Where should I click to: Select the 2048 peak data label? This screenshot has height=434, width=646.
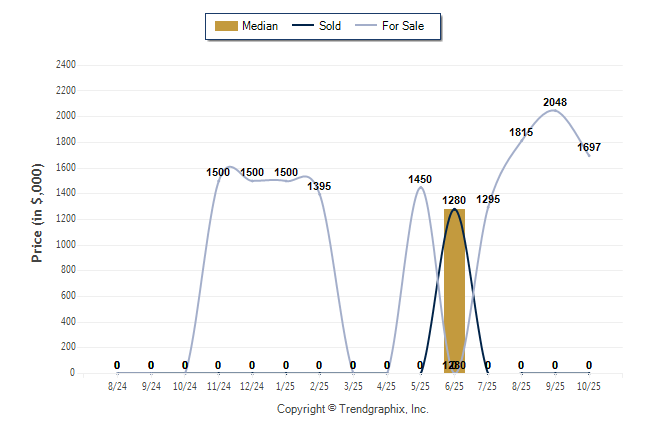[555, 102]
